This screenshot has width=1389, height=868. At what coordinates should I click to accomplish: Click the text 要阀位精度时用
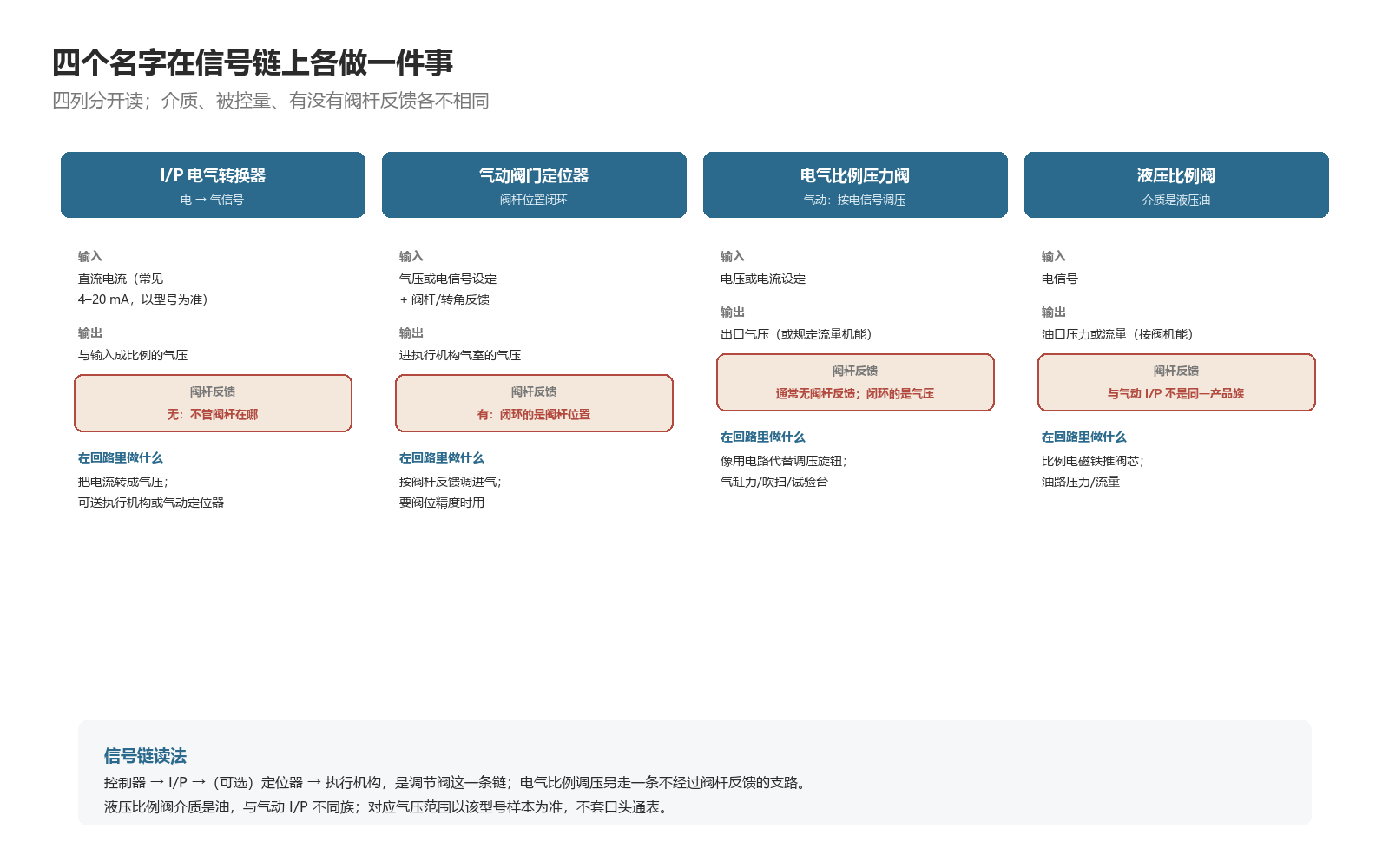[442, 503]
